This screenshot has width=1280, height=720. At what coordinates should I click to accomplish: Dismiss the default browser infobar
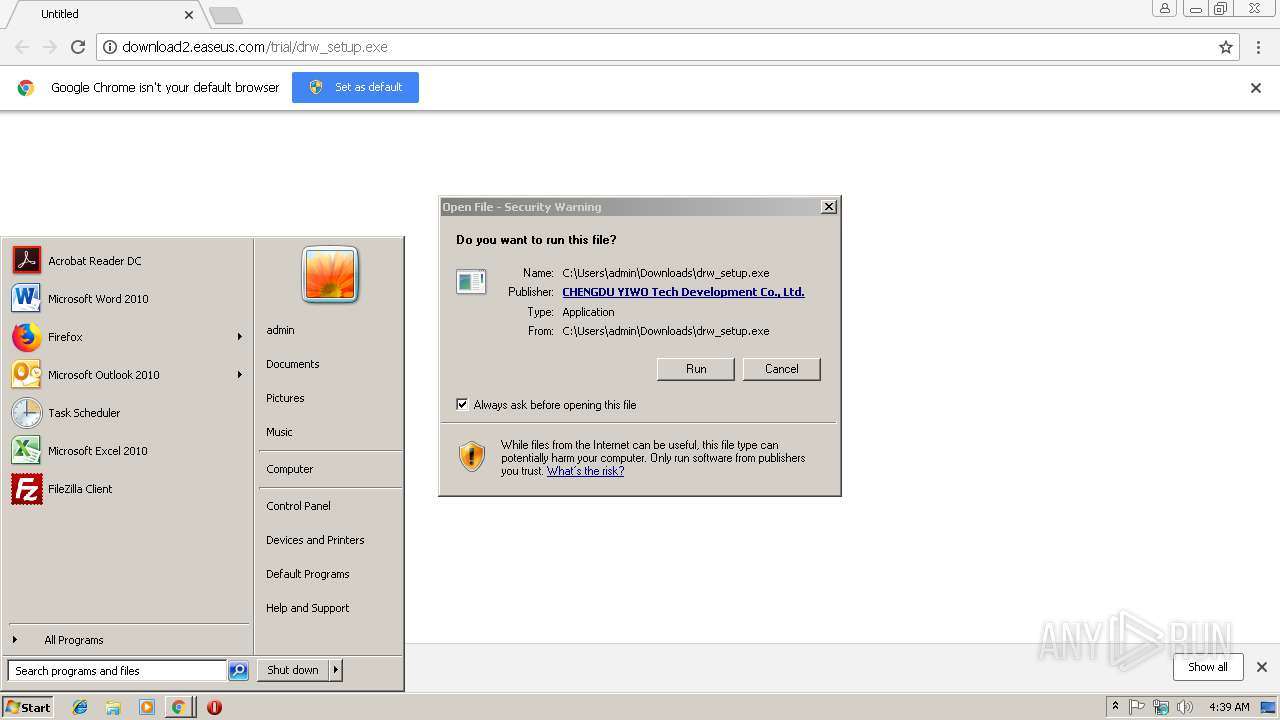click(x=1256, y=88)
